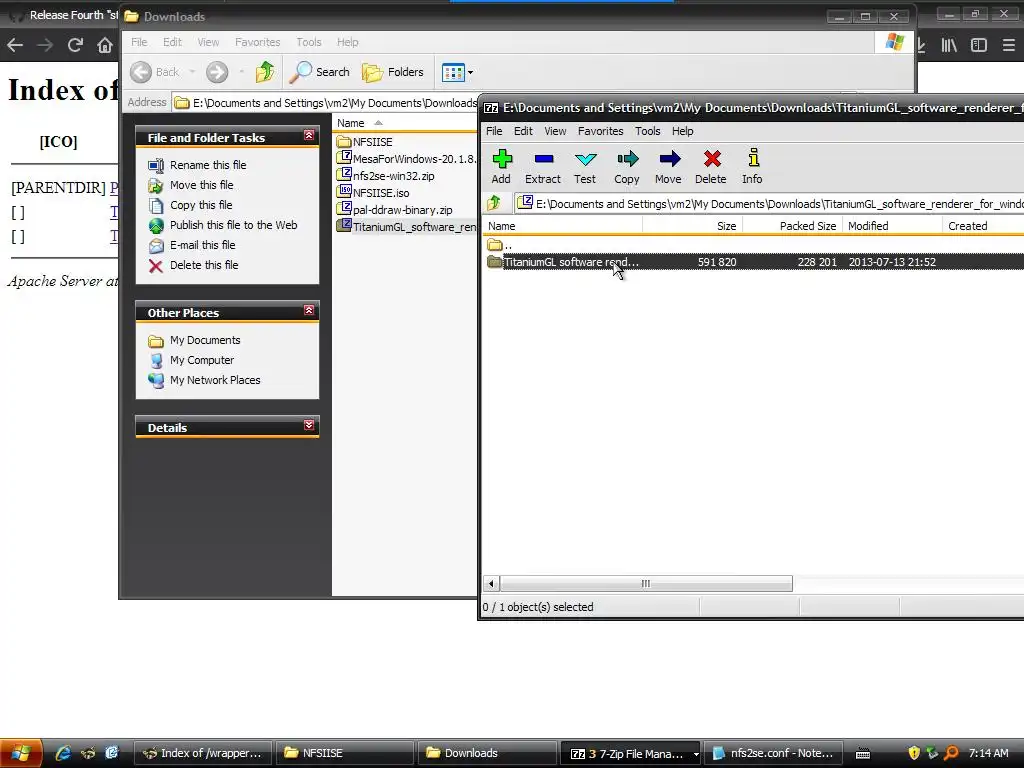Sort 7-Zip list by Packed Size column
This screenshot has height=768, width=1024.
[792, 226]
